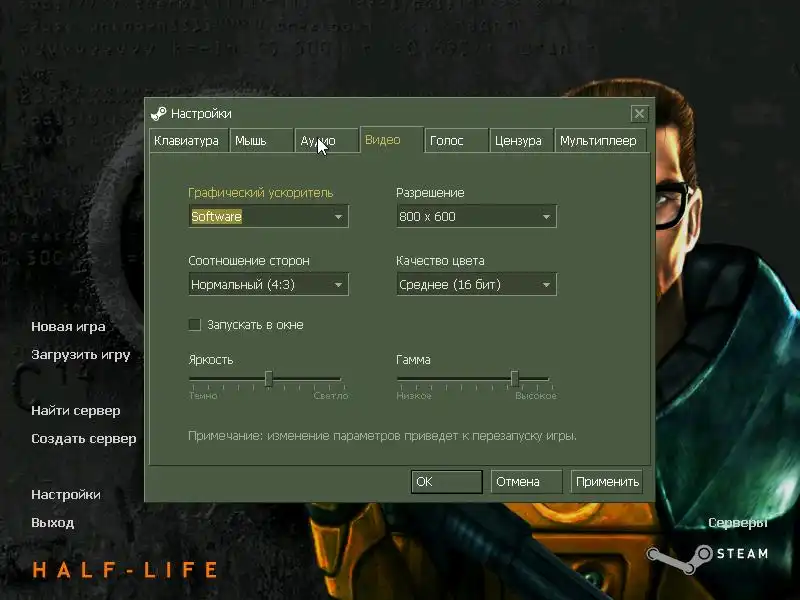Click the Гамма slider handle
The height and width of the screenshot is (600, 800).
pyautogui.click(x=514, y=379)
